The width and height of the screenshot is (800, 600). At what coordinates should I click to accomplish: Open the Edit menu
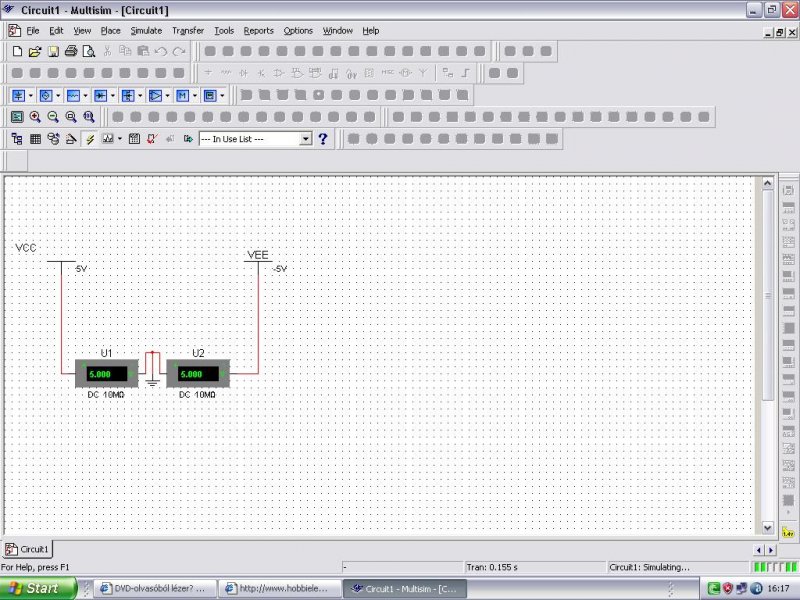[x=56, y=31]
